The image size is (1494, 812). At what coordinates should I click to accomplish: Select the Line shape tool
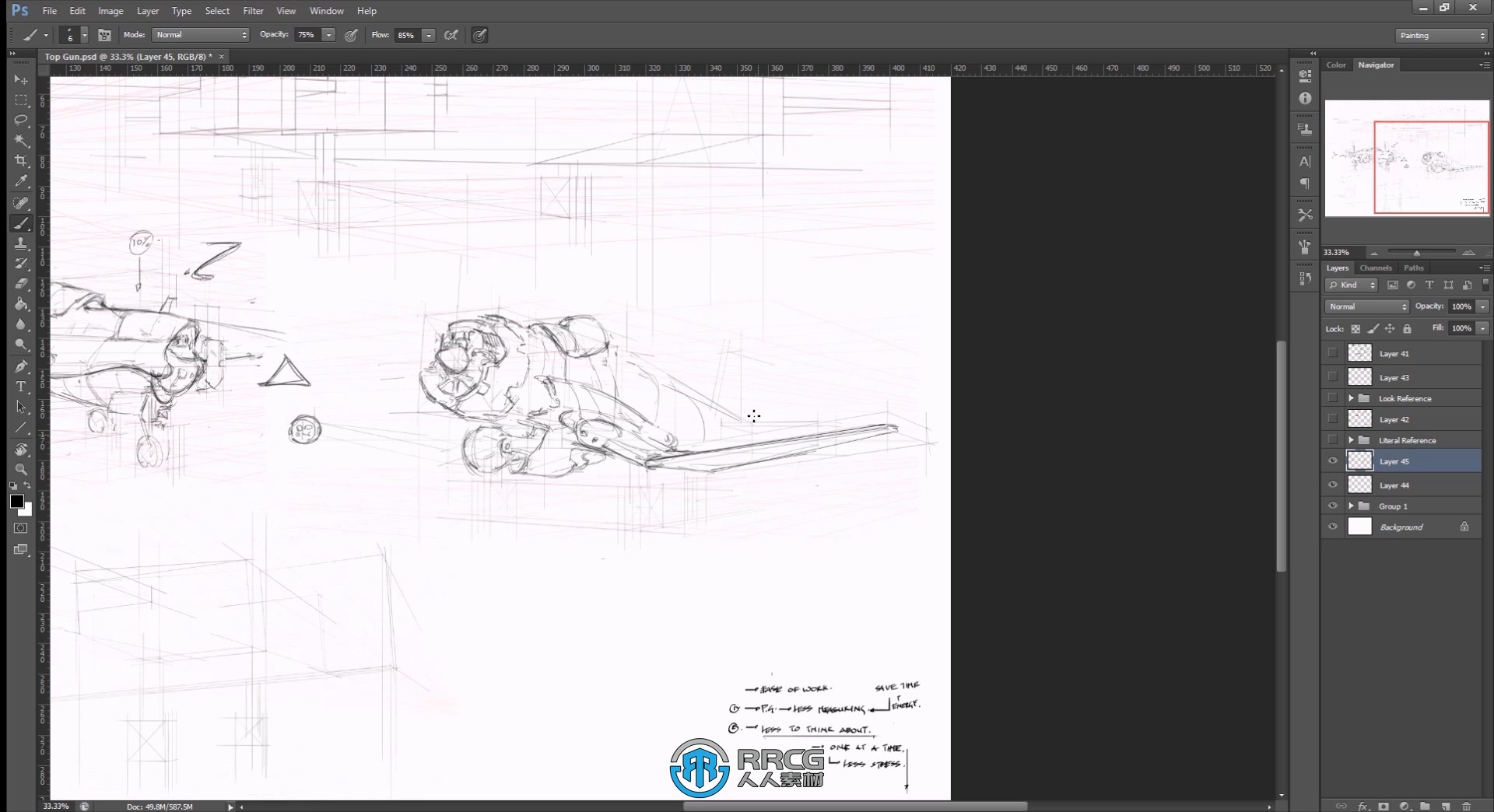point(21,427)
